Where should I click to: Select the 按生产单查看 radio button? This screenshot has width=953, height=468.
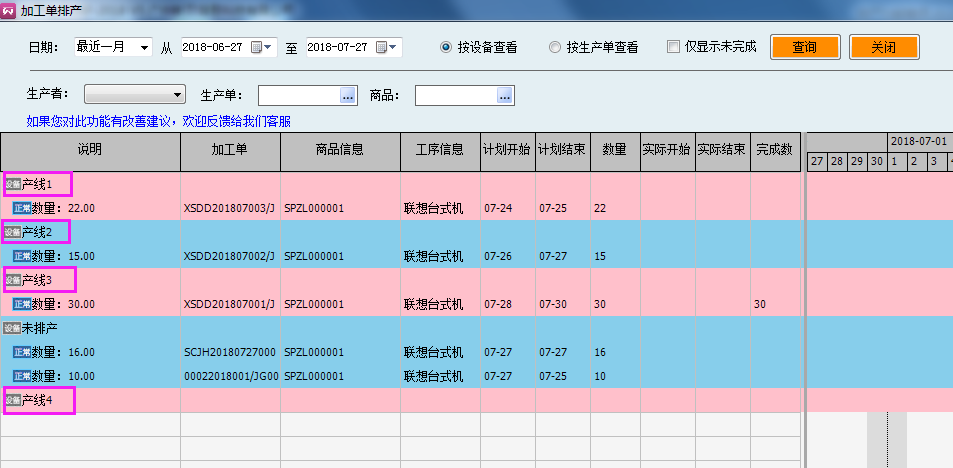pyautogui.click(x=555, y=47)
